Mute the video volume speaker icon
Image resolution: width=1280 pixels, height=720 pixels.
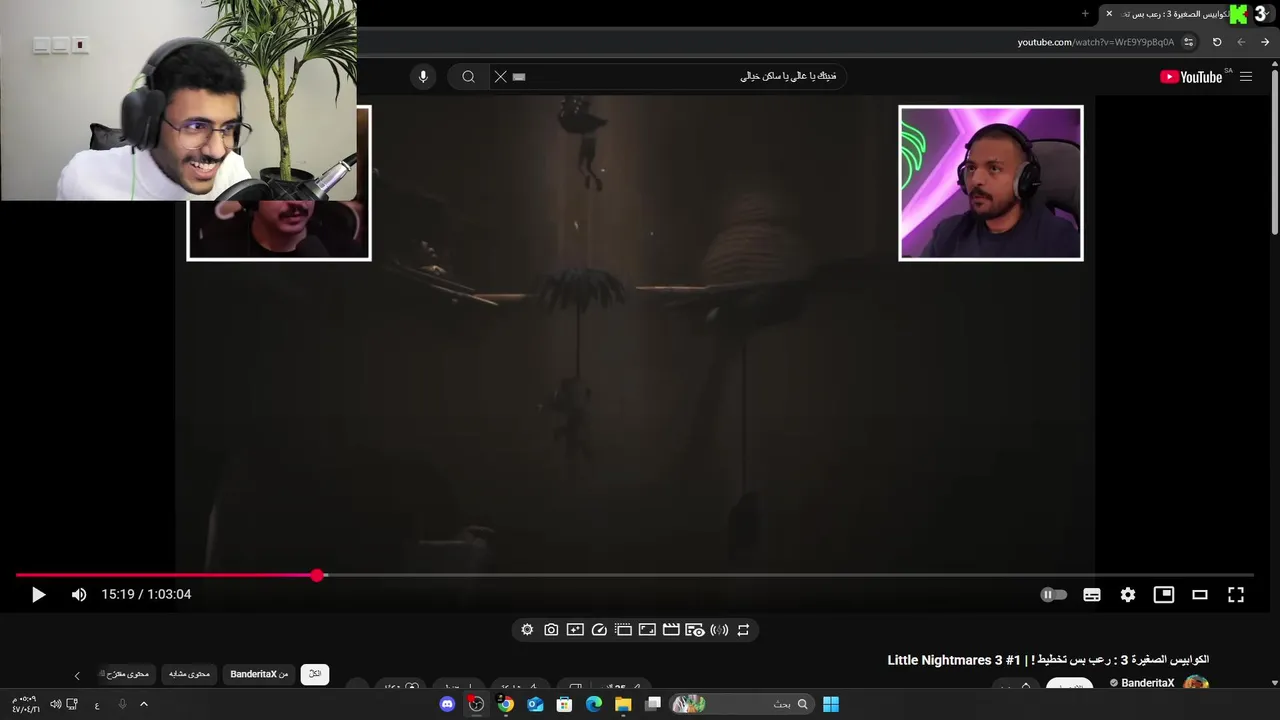[x=79, y=594]
